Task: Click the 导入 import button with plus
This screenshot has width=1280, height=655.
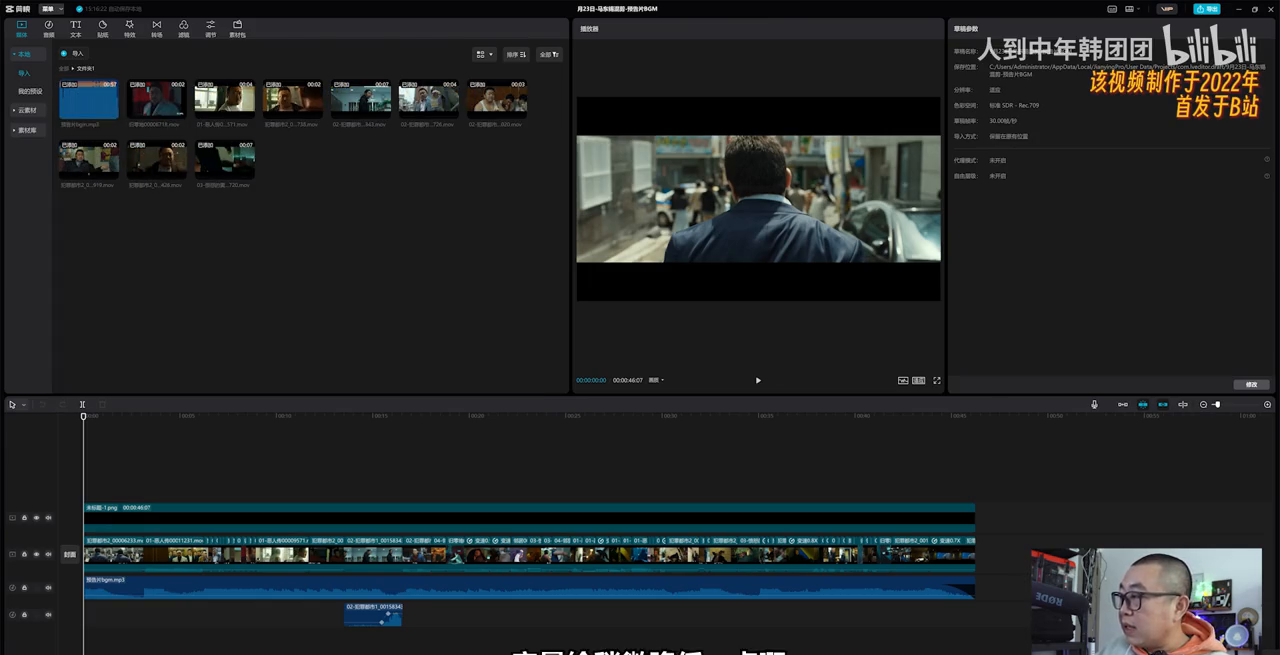Action: (72, 53)
